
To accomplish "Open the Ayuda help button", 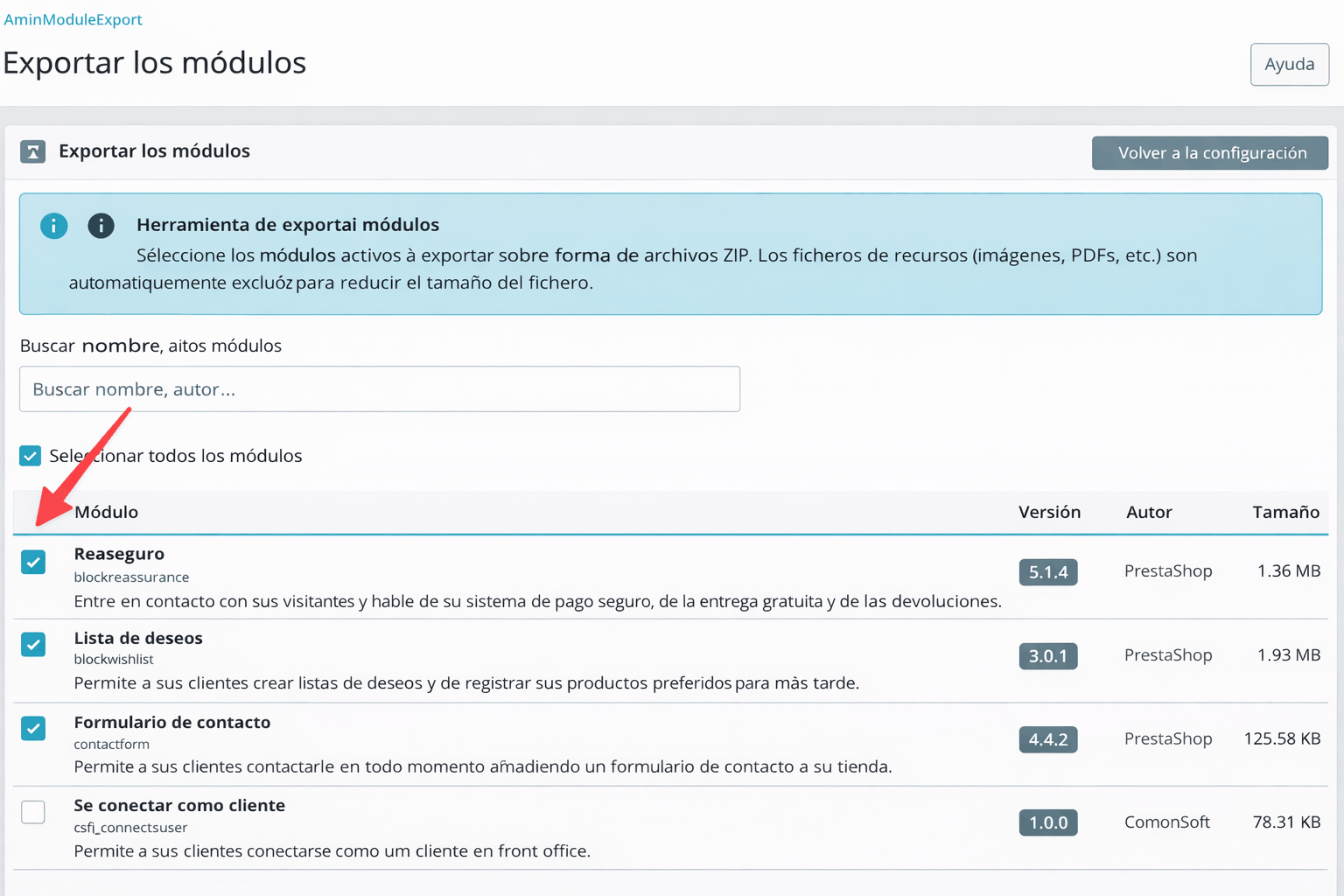I will (x=1289, y=64).
